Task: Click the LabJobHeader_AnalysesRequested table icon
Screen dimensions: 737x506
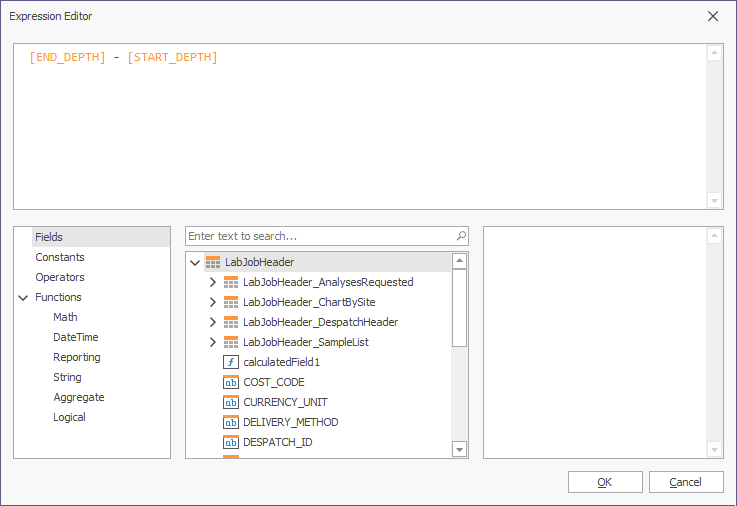Action: tap(231, 282)
